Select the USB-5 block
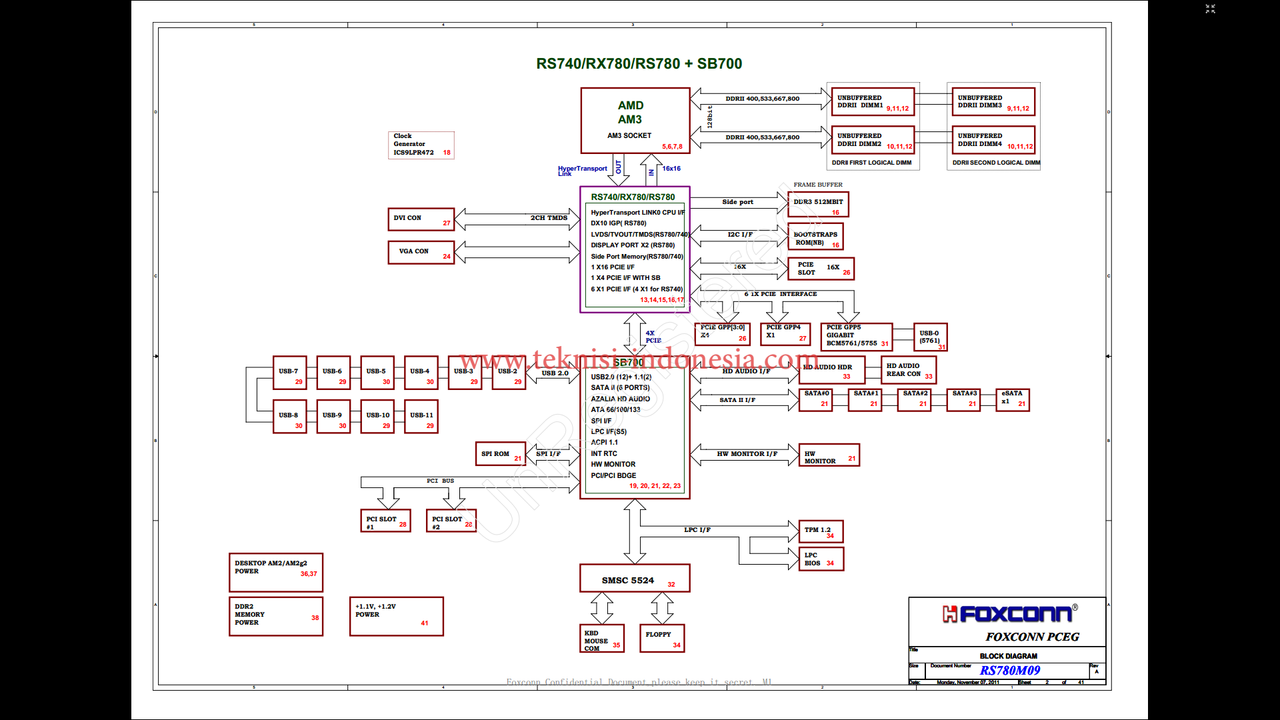The width and height of the screenshot is (1280, 720). coord(377,372)
